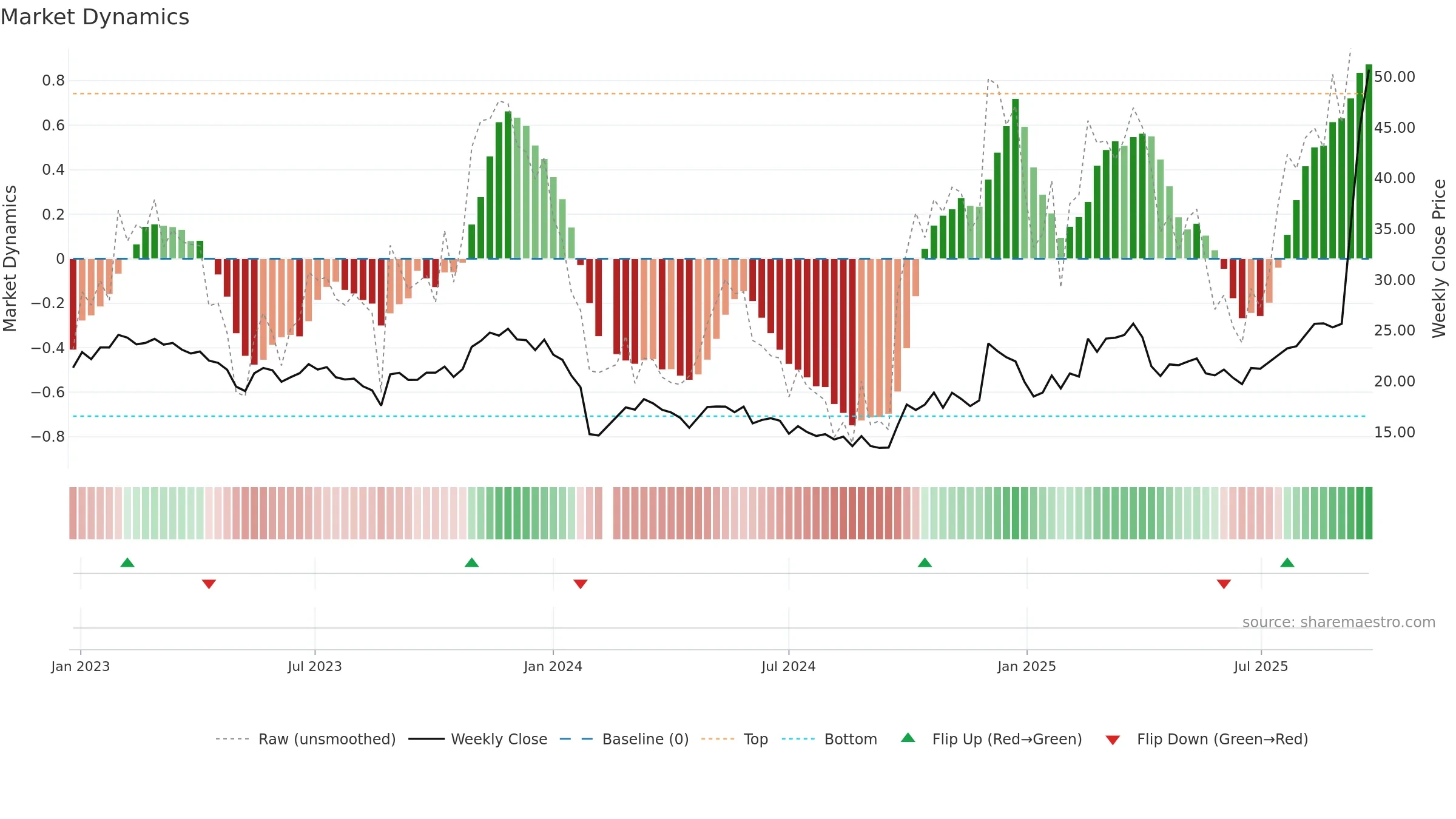1456x819 pixels.
Task: Click the 30.00 price axis label
Action: [1395, 280]
